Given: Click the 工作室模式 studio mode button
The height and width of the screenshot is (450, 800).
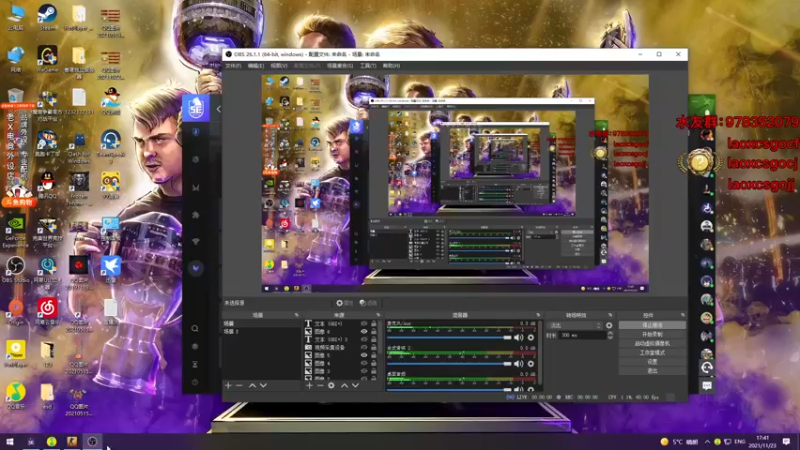Looking at the screenshot, I should [x=652, y=353].
